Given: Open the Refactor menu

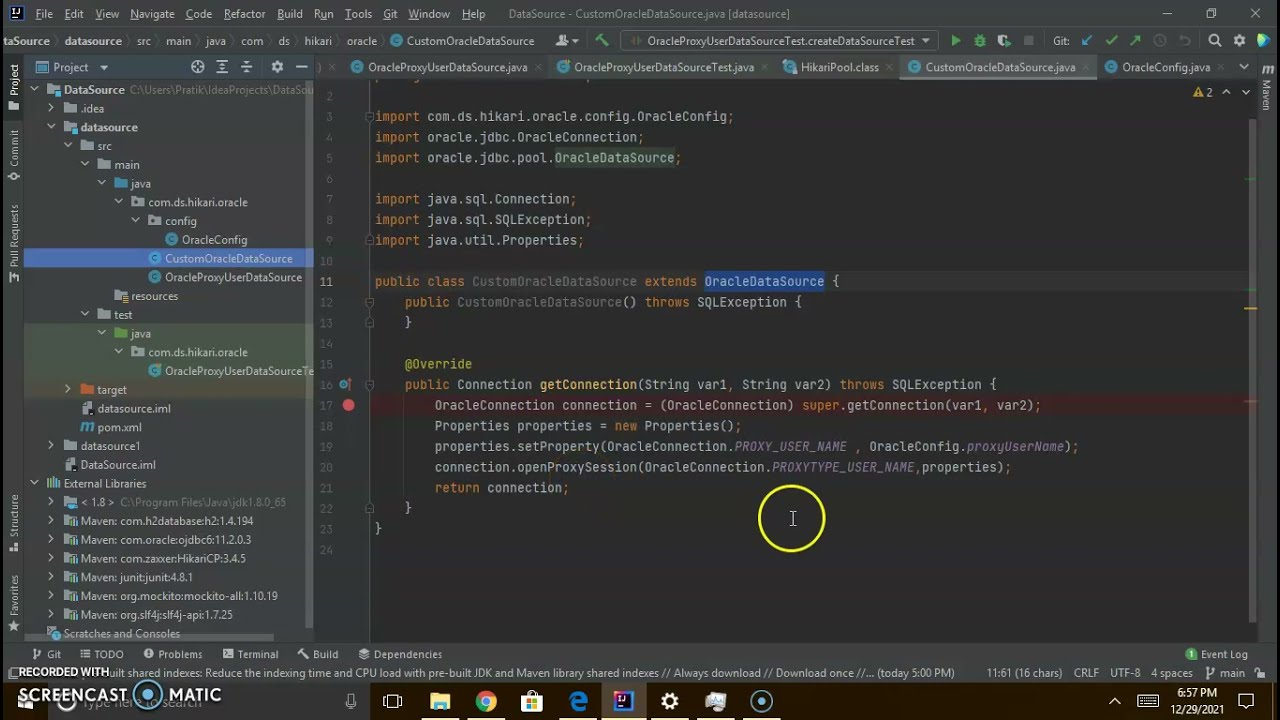Looking at the screenshot, I should (244, 14).
